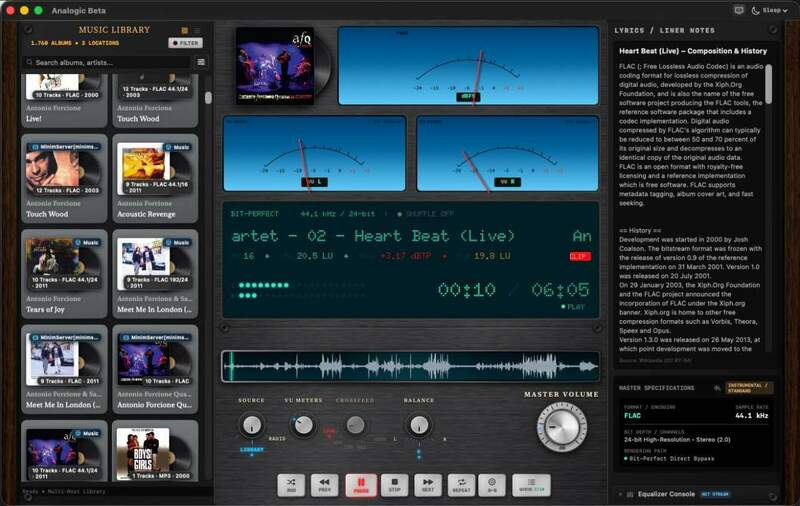
Task: Toggle the REPEAT transport button
Action: click(x=461, y=485)
